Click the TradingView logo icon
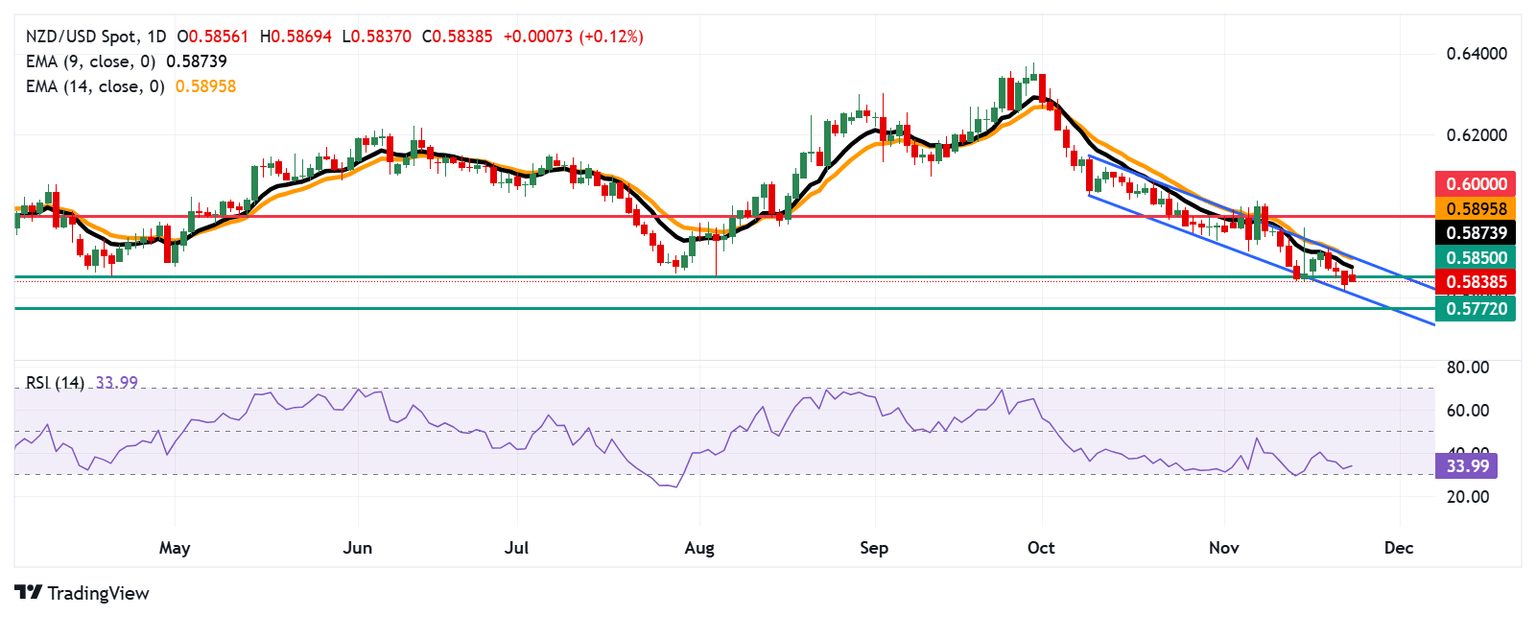This screenshot has width=1536, height=618. (x=27, y=593)
